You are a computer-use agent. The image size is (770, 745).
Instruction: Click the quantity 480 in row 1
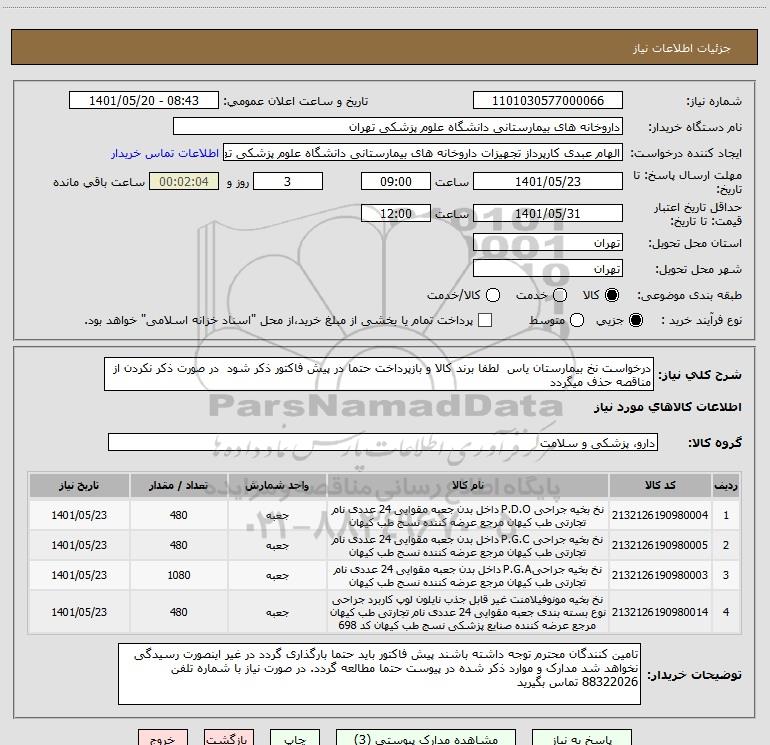coord(178,515)
